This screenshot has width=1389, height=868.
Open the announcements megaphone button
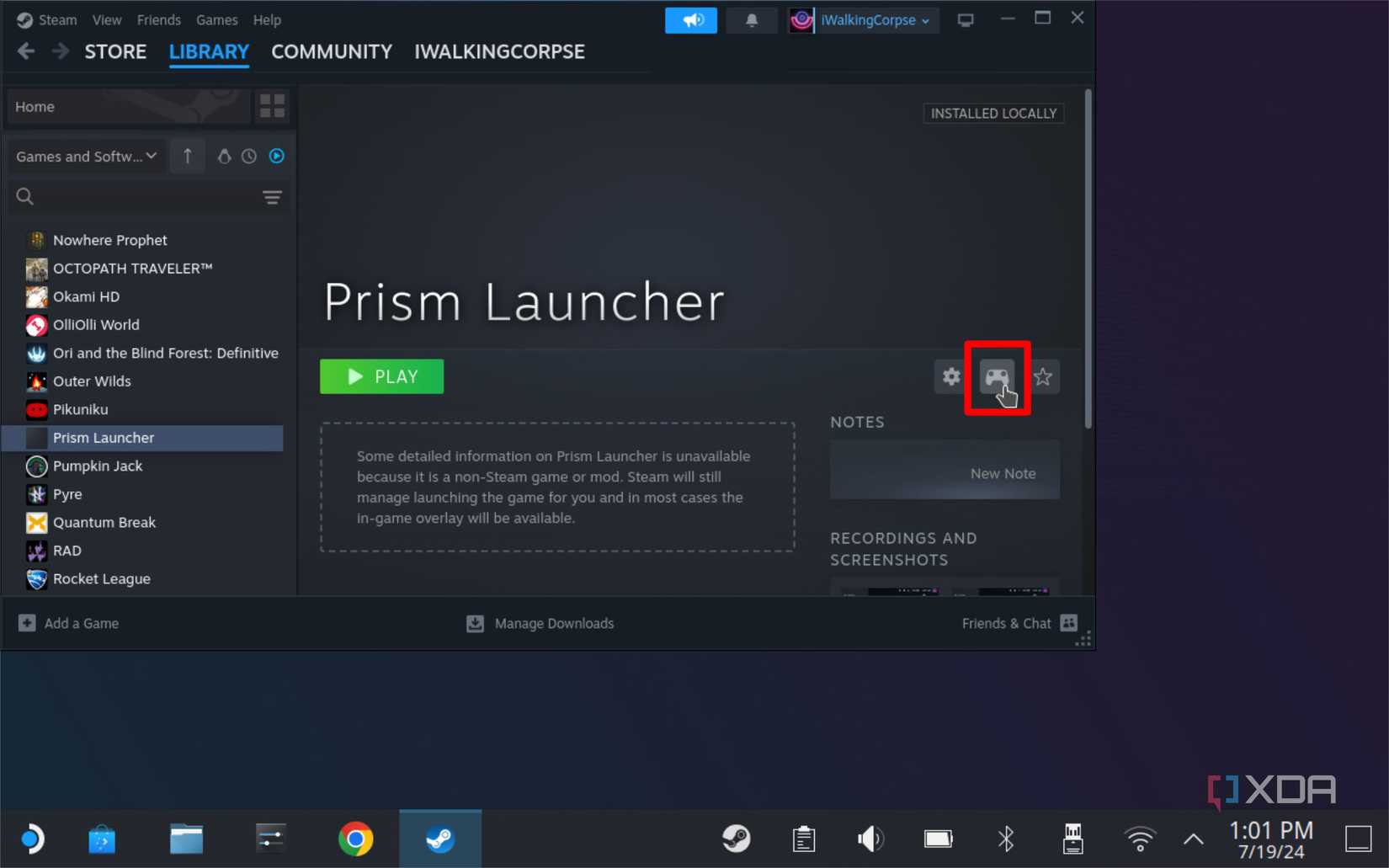point(691,20)
